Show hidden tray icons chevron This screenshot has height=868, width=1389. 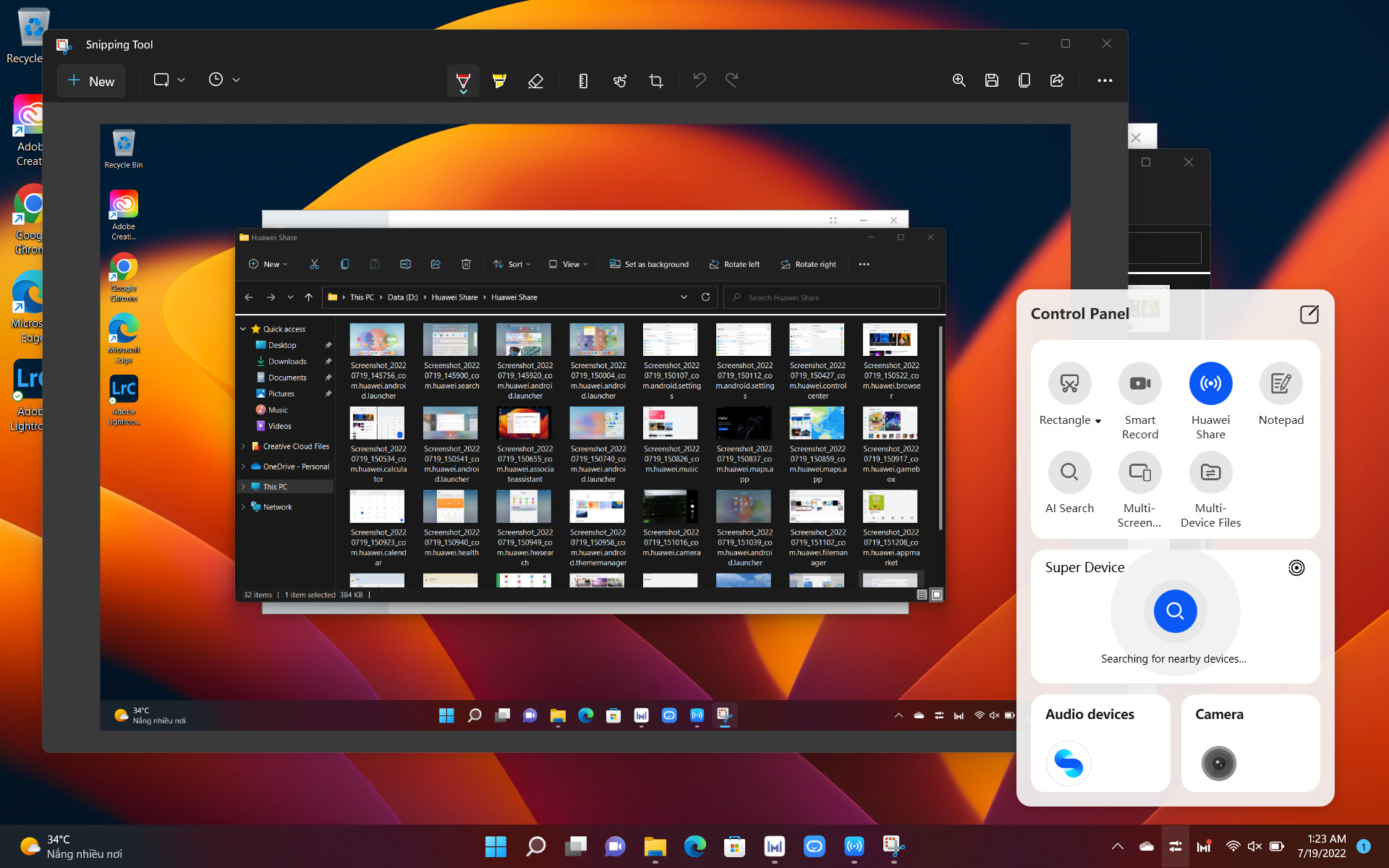[1117, 846]
